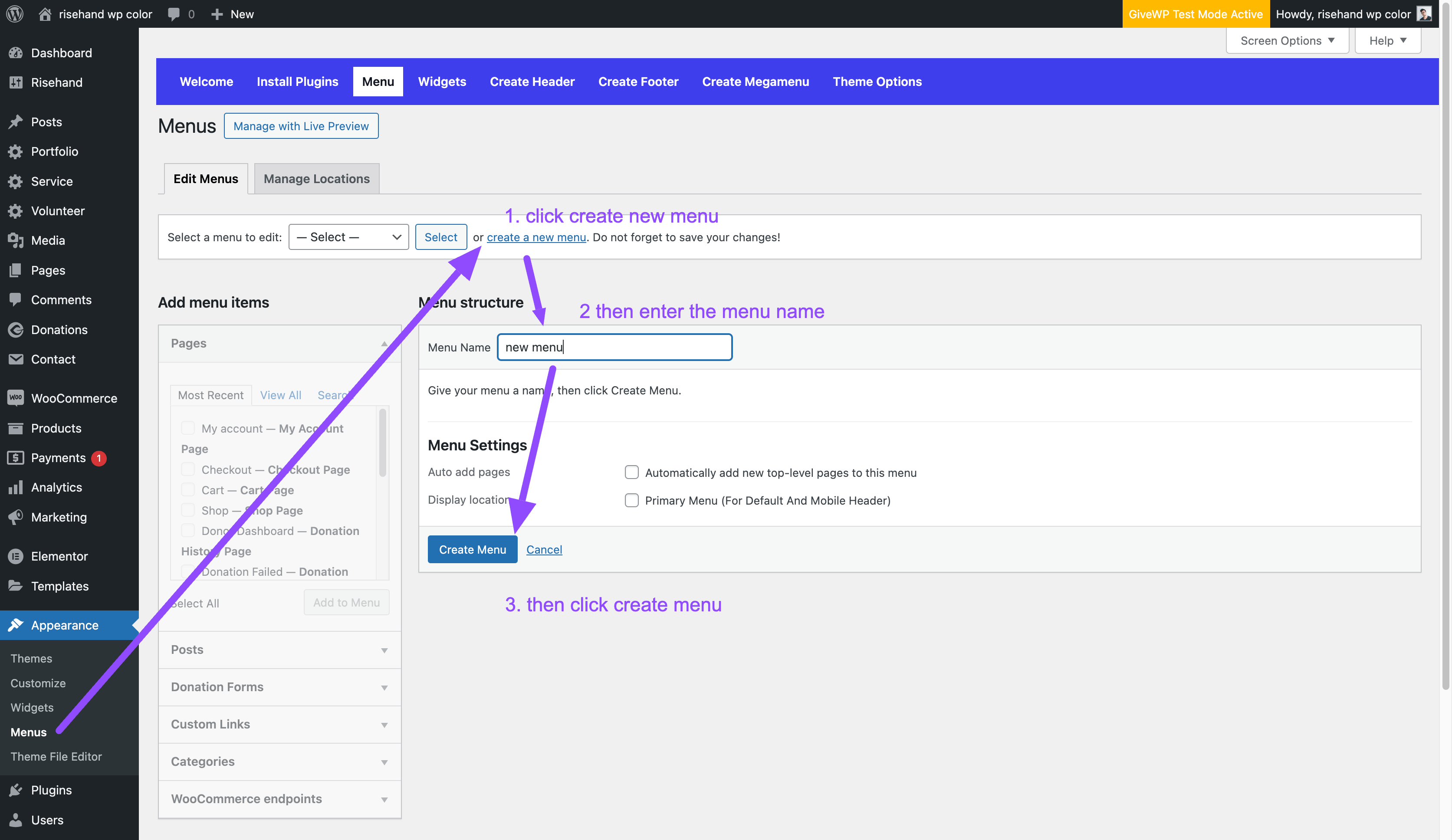Click into the Menu Name text field

click(614, 347)
